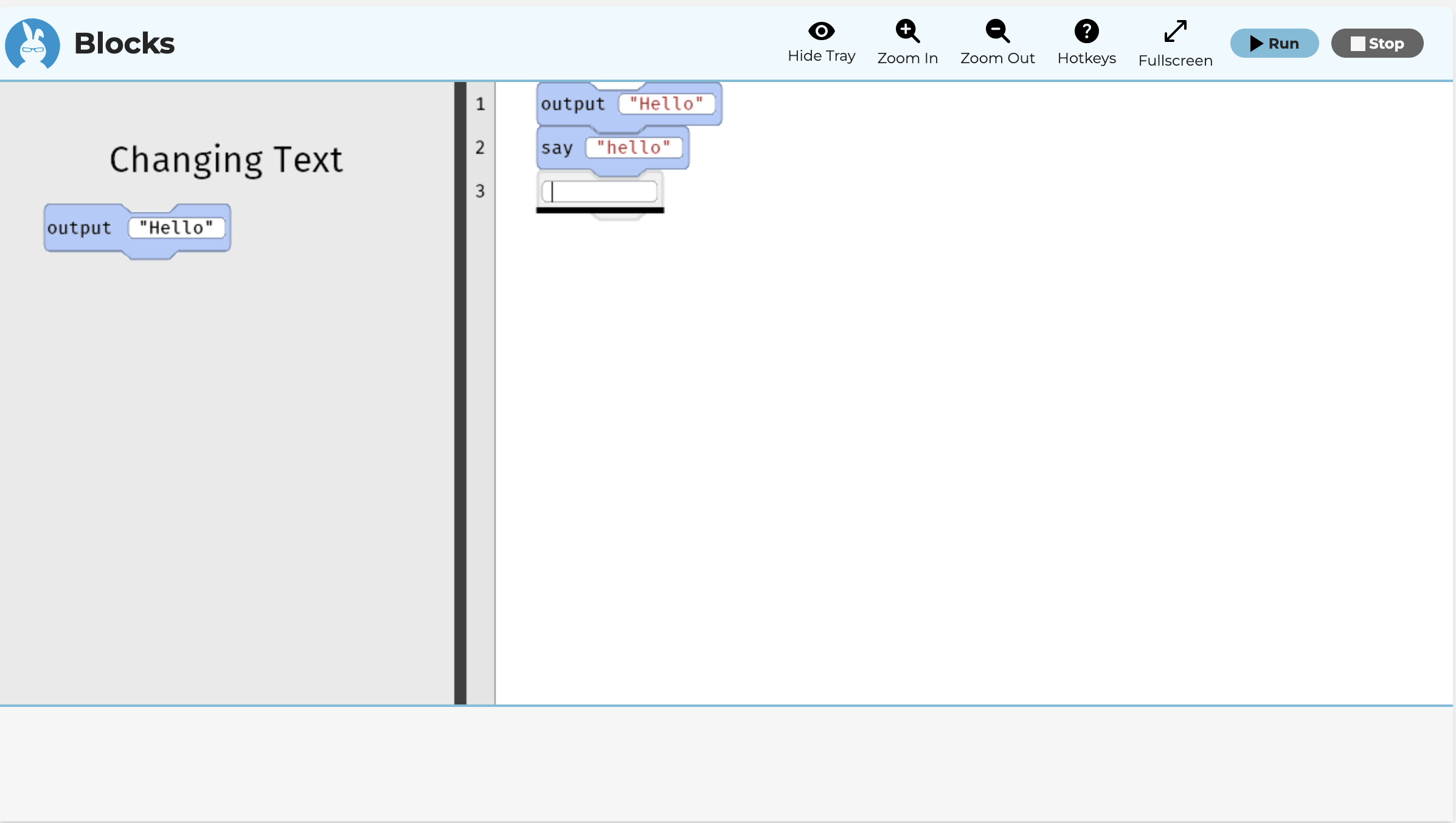Viewport: 1456px width, 823px height.
Task: Click the dark tray divider bar
Action: (460, 393)
